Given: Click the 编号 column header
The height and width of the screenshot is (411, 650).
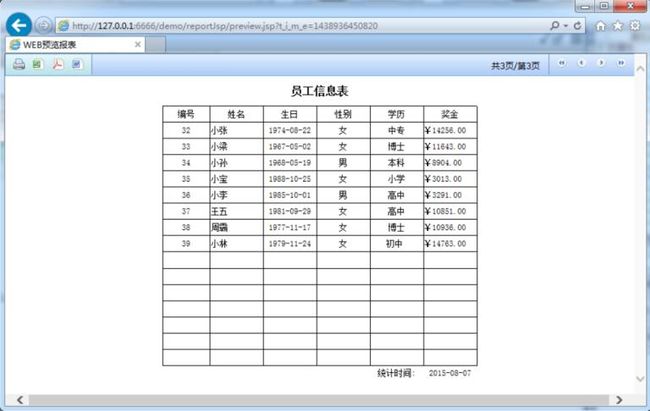Looking at the screenshot, I should coord(186,114).
